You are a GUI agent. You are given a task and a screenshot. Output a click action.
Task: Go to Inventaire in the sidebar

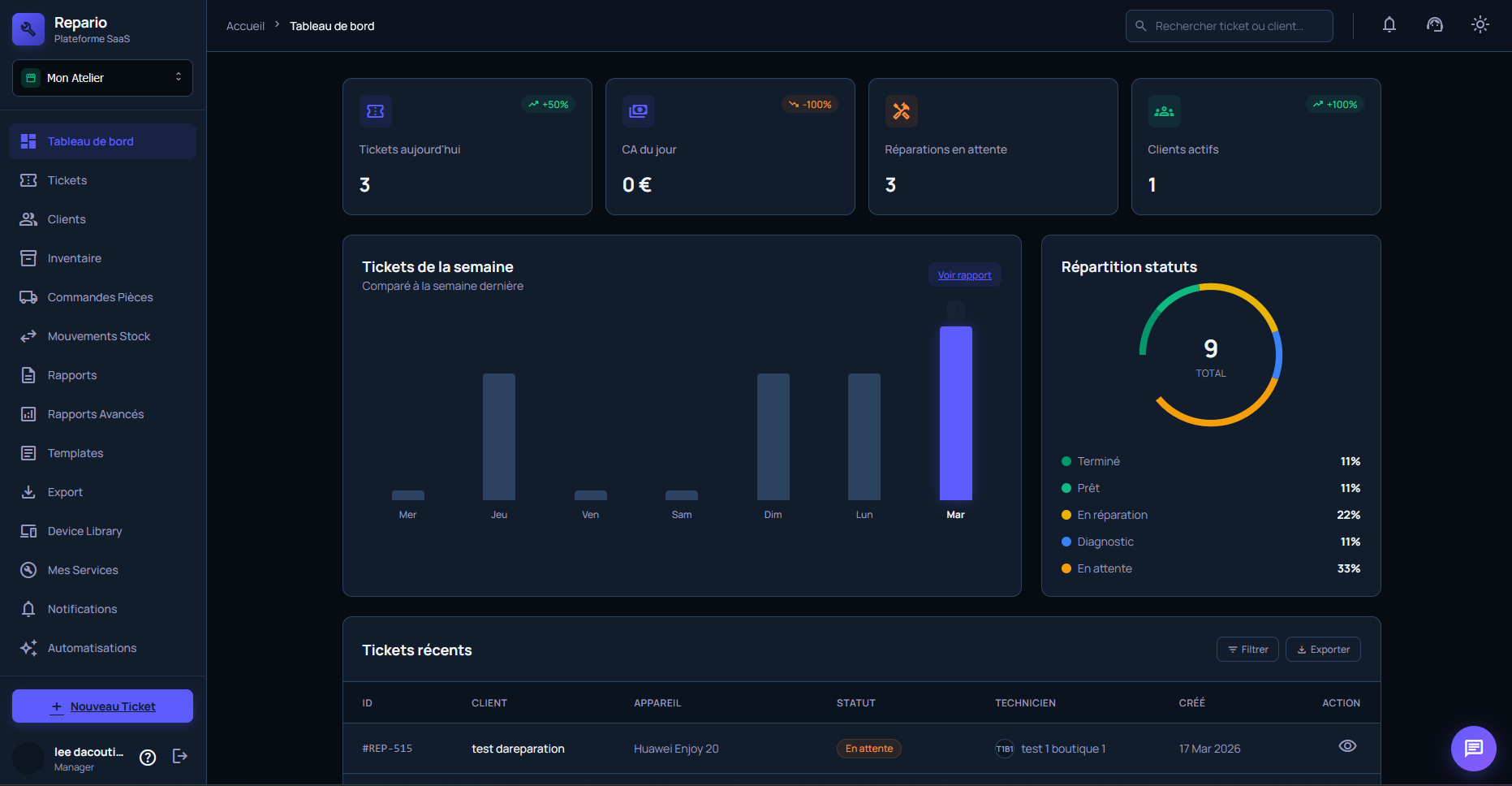(75, 258)
